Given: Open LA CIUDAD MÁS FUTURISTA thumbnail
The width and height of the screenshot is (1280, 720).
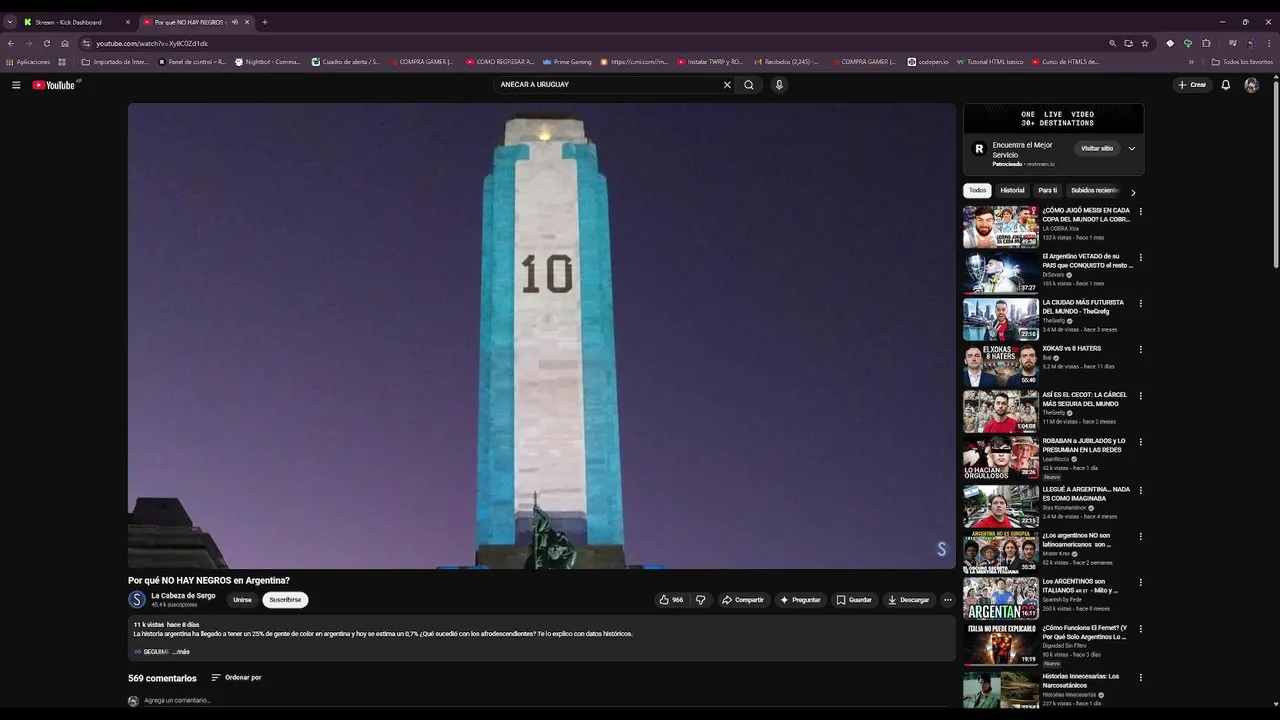Looking at the screenshot, I should [x=1001, y=319].
